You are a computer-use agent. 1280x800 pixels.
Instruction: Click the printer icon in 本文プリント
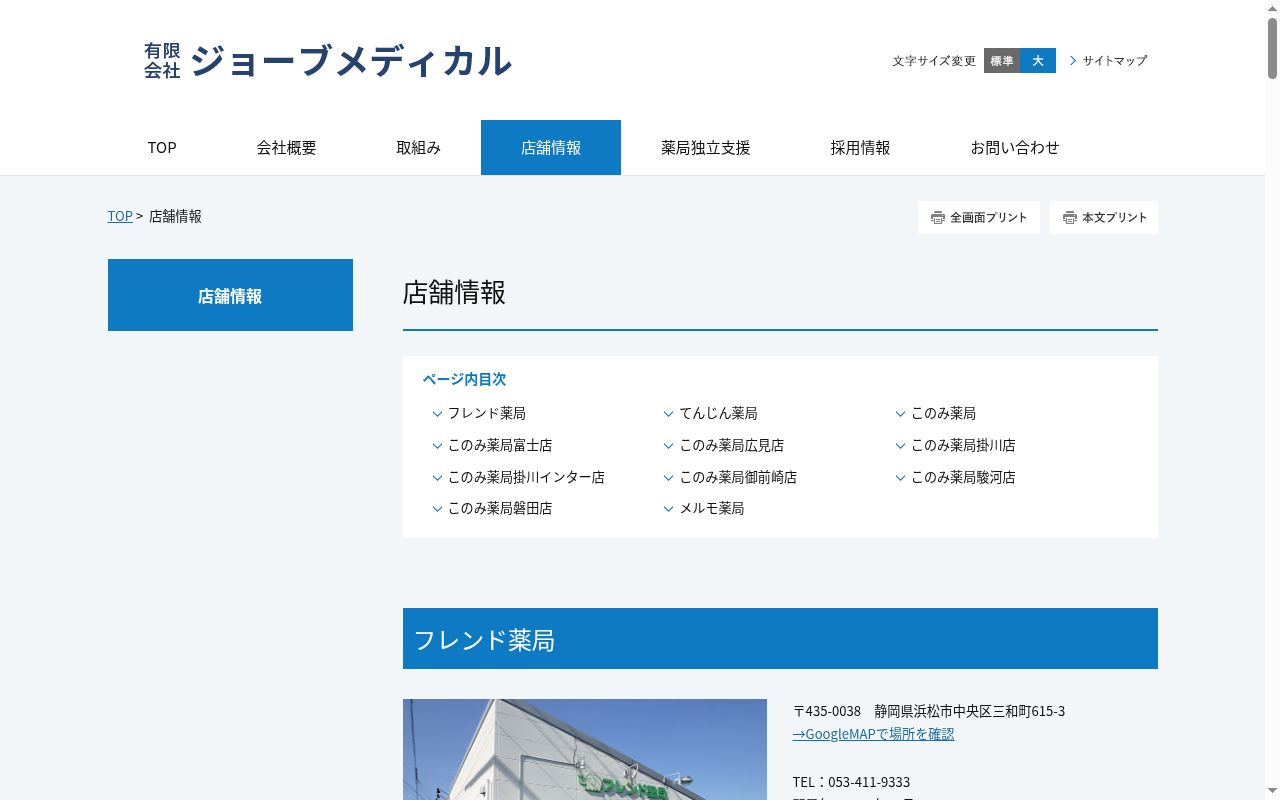point(1069,217)
